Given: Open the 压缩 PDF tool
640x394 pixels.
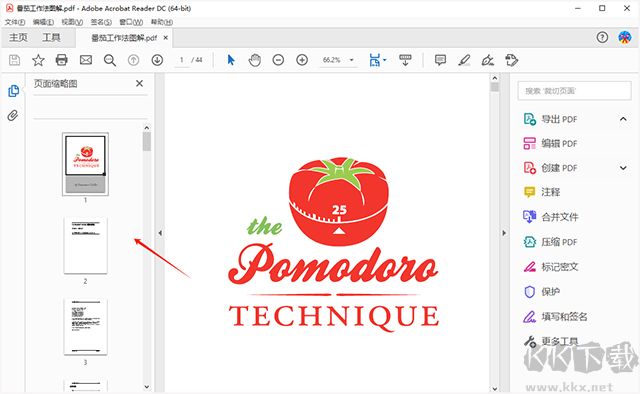Looking at the screenshot, I should (559, 242).
